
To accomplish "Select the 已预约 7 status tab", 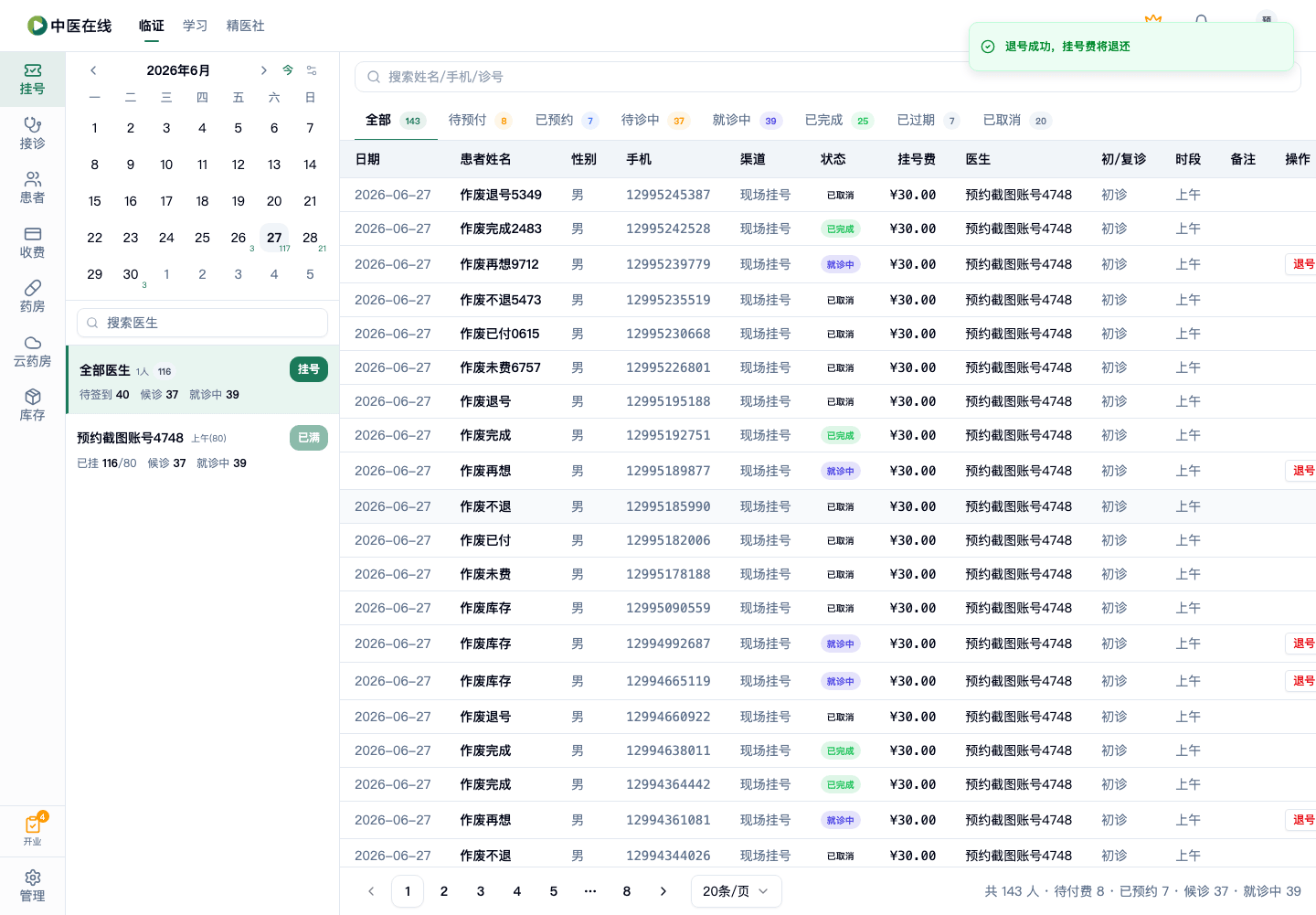I will 567,121.
